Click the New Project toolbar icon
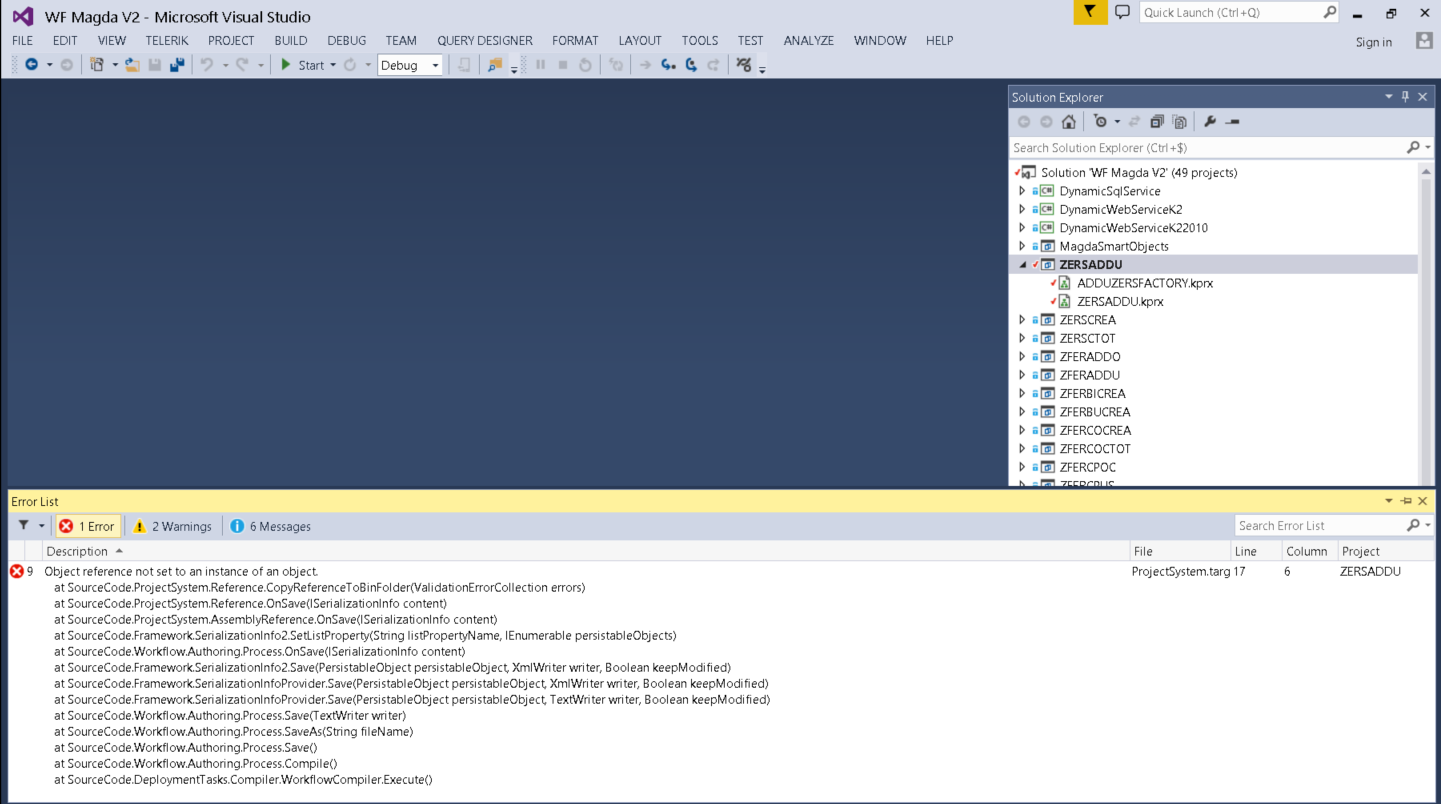 click(97, 65)
